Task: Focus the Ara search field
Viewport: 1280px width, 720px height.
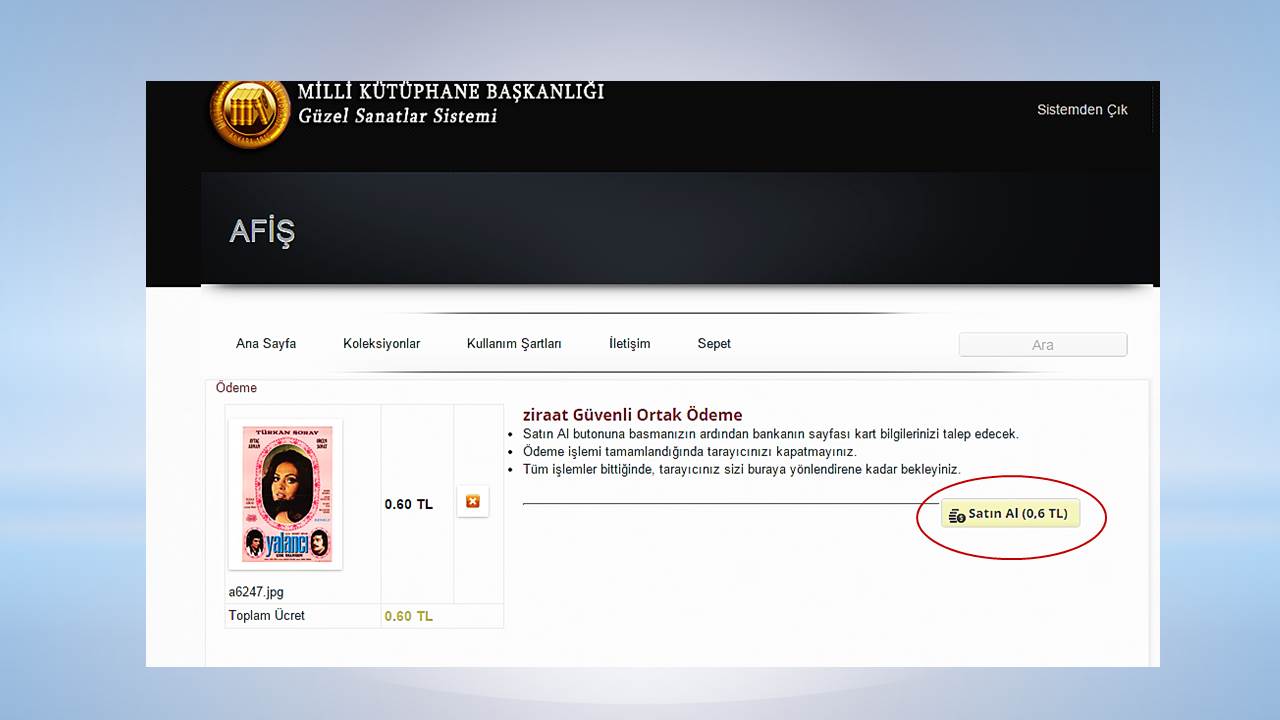Action: click(1042, 345)
